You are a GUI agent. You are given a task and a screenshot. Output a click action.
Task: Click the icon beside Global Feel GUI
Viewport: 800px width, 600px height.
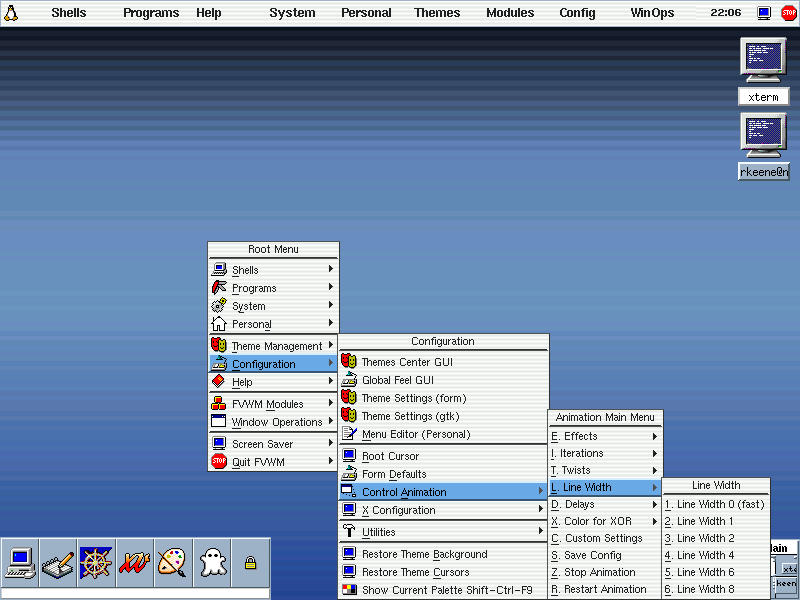(349, 379)
